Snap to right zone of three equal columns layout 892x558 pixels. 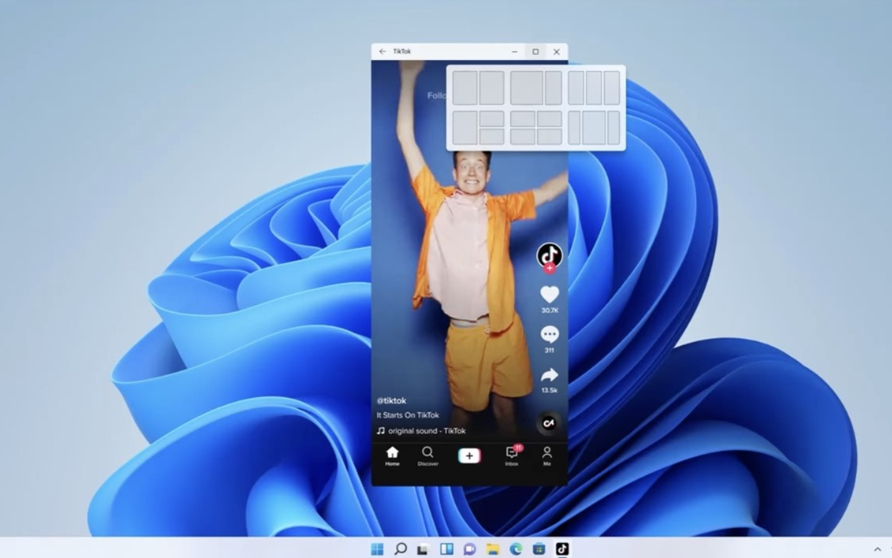pos(612,88)
